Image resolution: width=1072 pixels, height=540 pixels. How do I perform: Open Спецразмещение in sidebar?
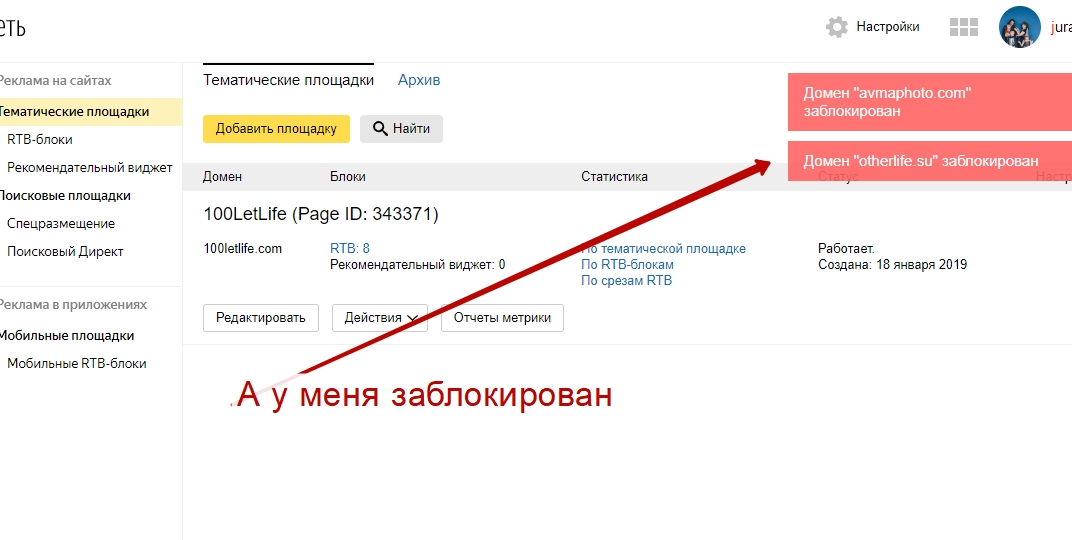tap(61, 224)
